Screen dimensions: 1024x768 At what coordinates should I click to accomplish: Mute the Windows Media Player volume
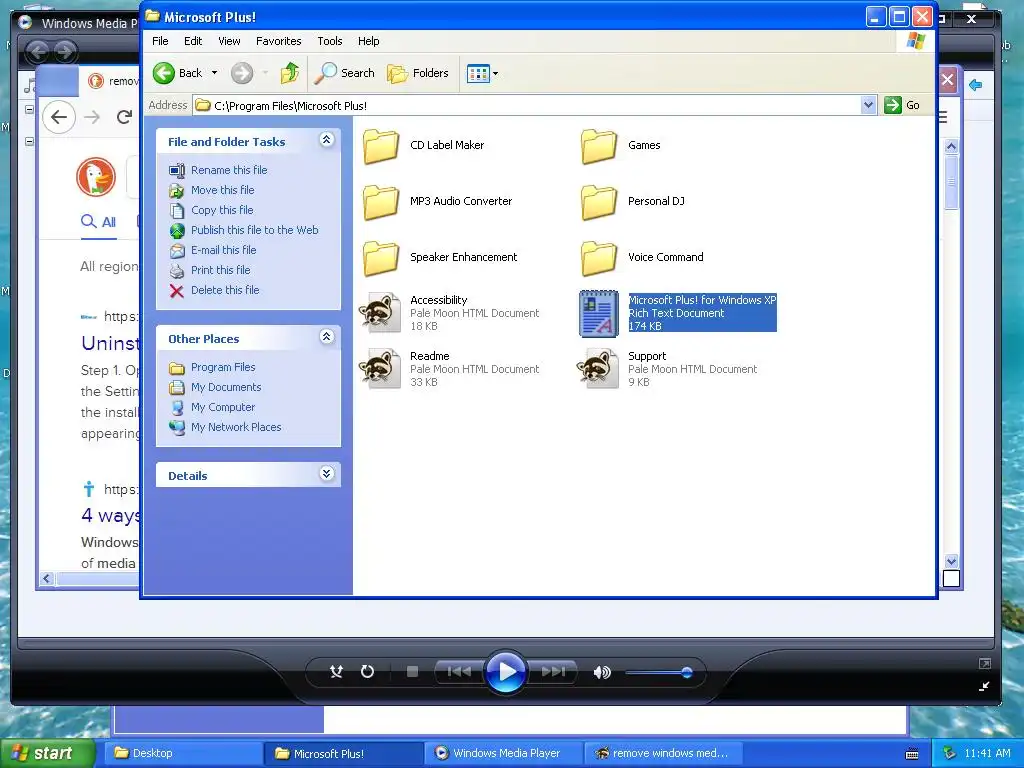[x=601, y=672]
